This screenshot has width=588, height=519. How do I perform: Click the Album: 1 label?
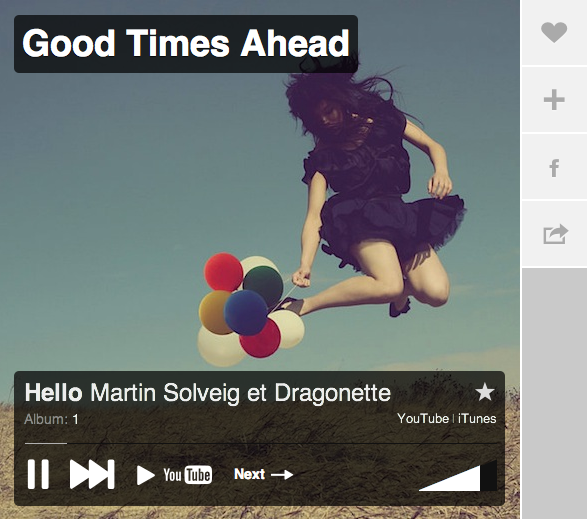51,419
